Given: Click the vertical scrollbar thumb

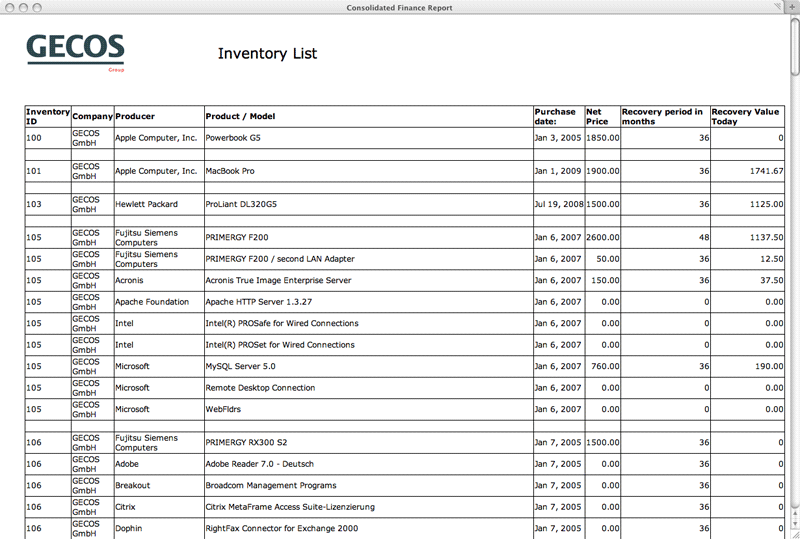Looking at the screenshot, I should [x=795, y=45].
